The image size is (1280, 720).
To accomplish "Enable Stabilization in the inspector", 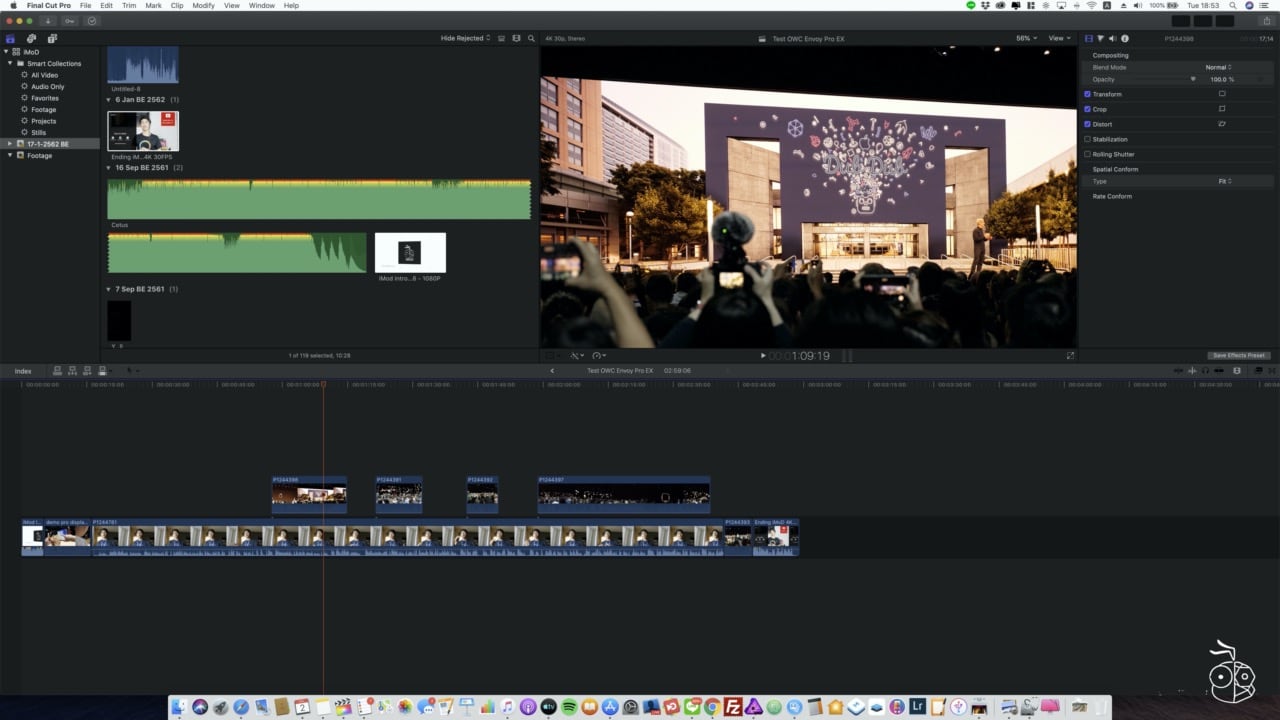I will click(x=1088, y=139).
